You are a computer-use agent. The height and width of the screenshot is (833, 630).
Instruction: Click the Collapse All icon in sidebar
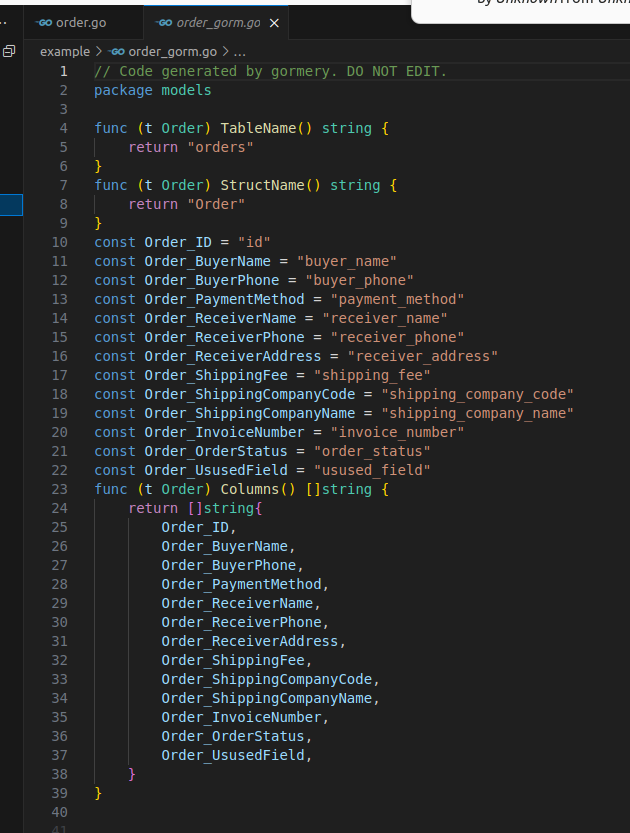pos(9,51)
